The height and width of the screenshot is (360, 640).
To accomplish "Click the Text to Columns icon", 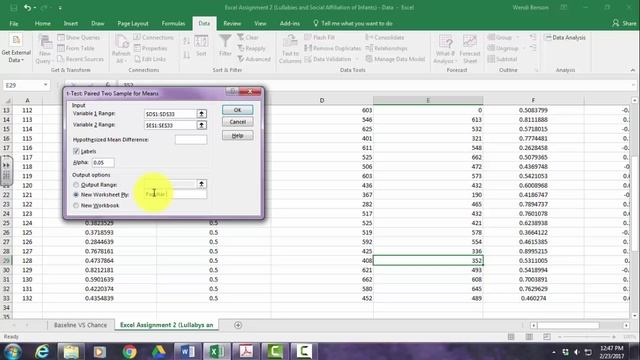I will click(x=290, y=42).
